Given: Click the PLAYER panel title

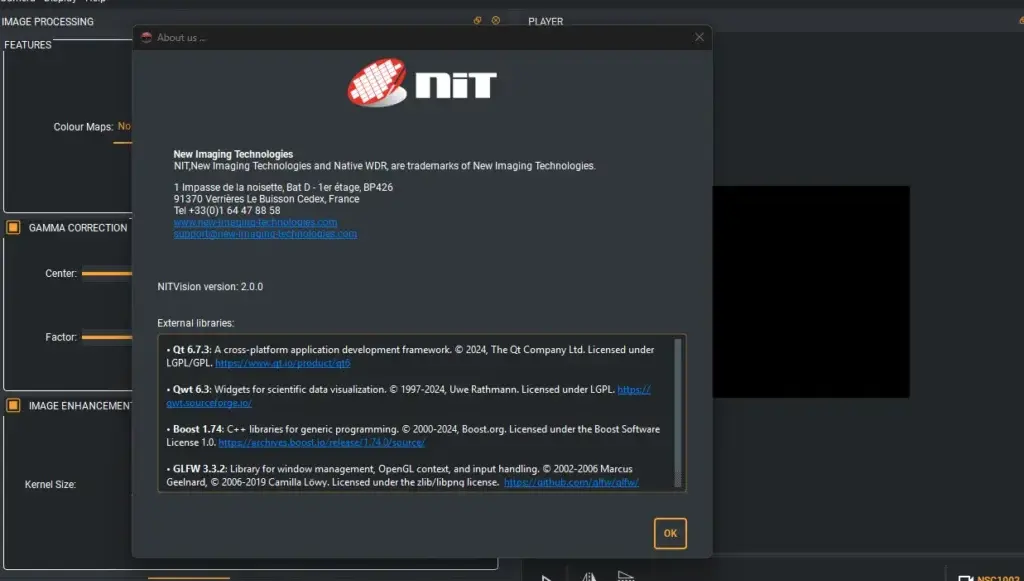Looking at the screenshot, I should tap(545, 22).
